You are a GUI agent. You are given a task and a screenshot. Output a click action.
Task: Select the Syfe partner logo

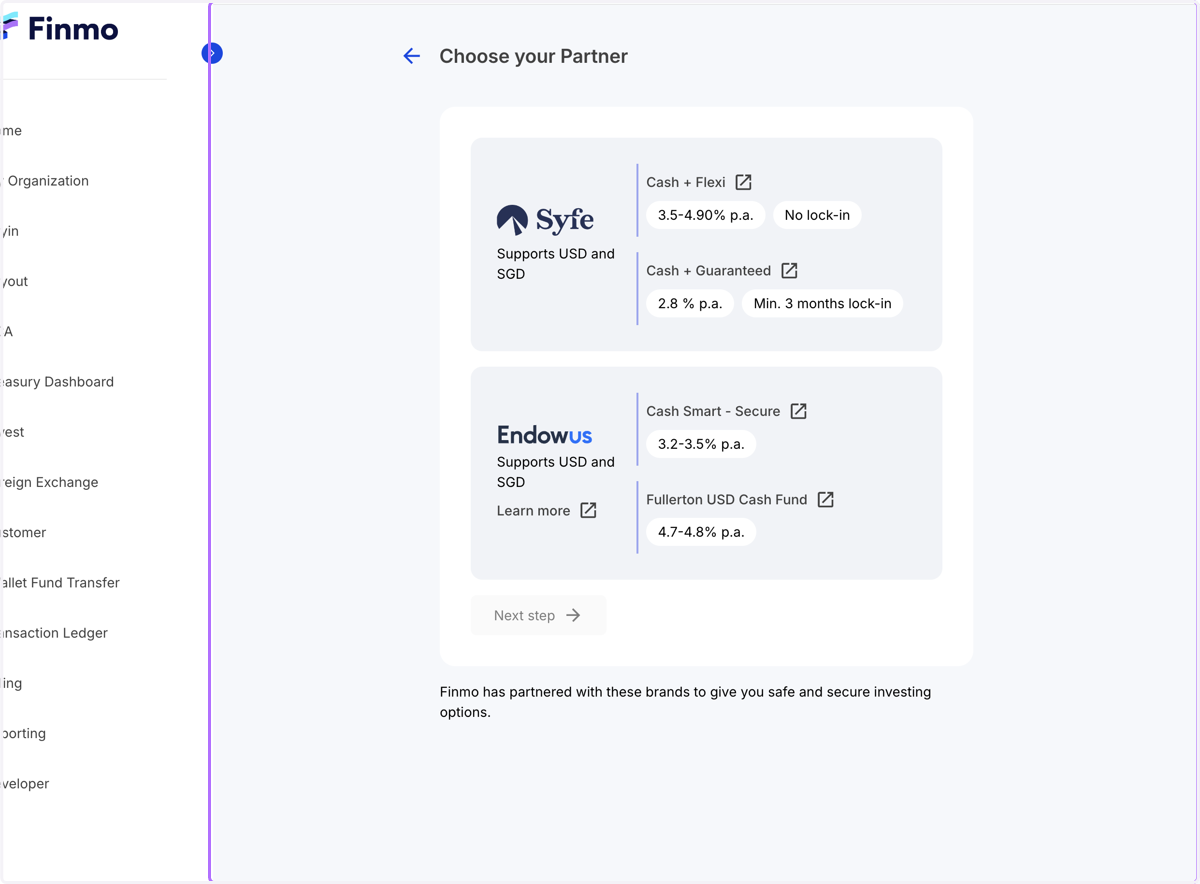(545, 220)
